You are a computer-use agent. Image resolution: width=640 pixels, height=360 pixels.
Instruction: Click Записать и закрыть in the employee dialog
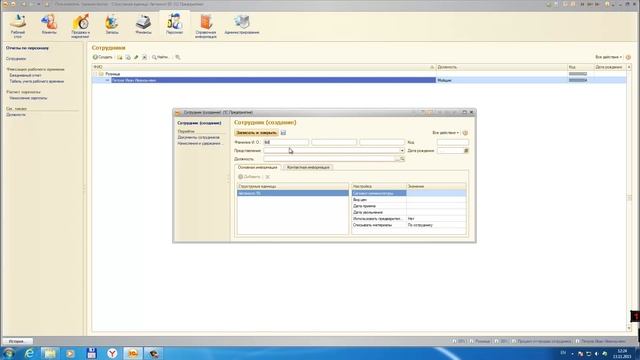point(256,133)
